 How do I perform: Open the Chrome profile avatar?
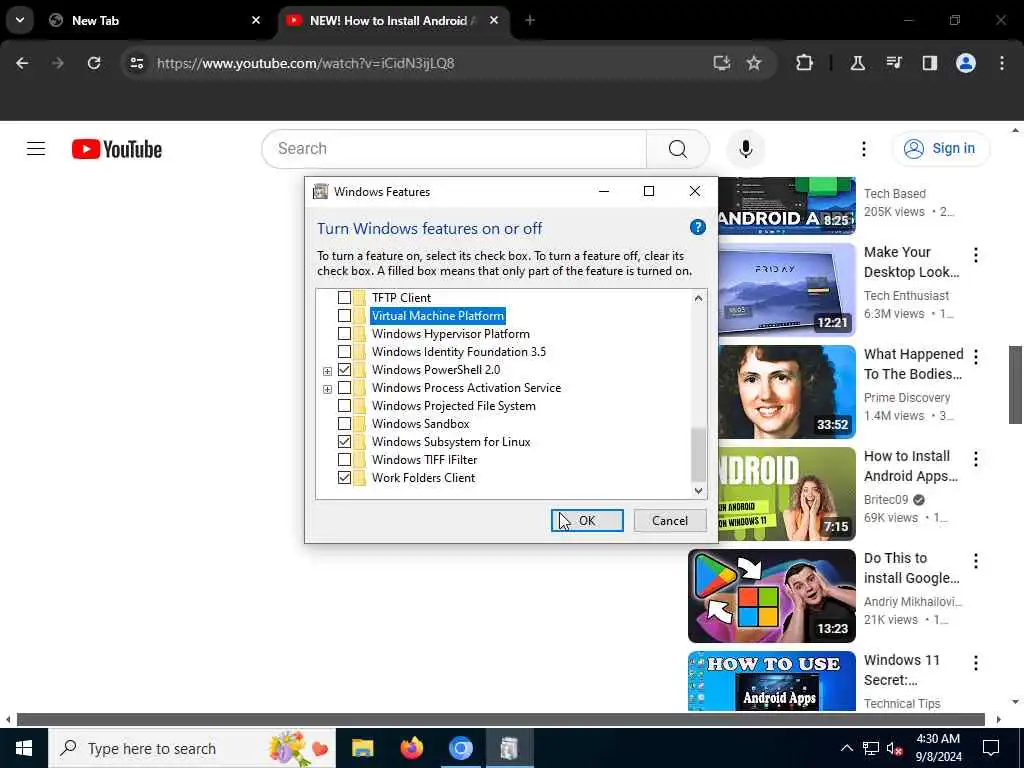(966, 63)
